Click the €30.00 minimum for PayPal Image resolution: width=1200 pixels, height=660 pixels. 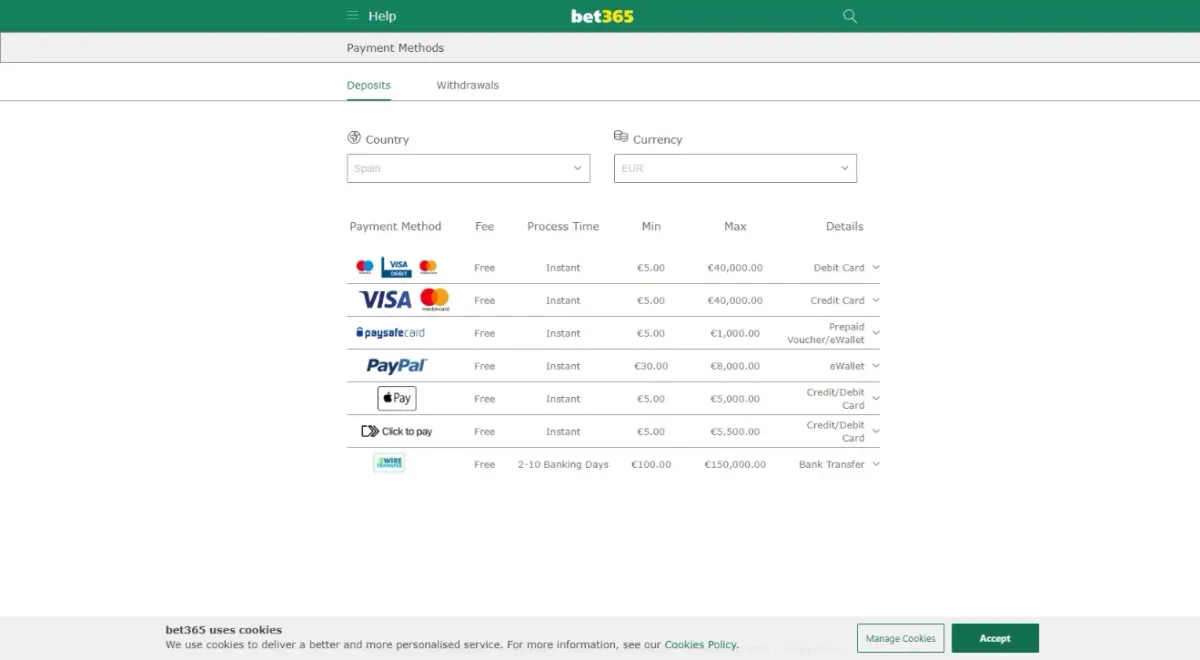point(651,366)
